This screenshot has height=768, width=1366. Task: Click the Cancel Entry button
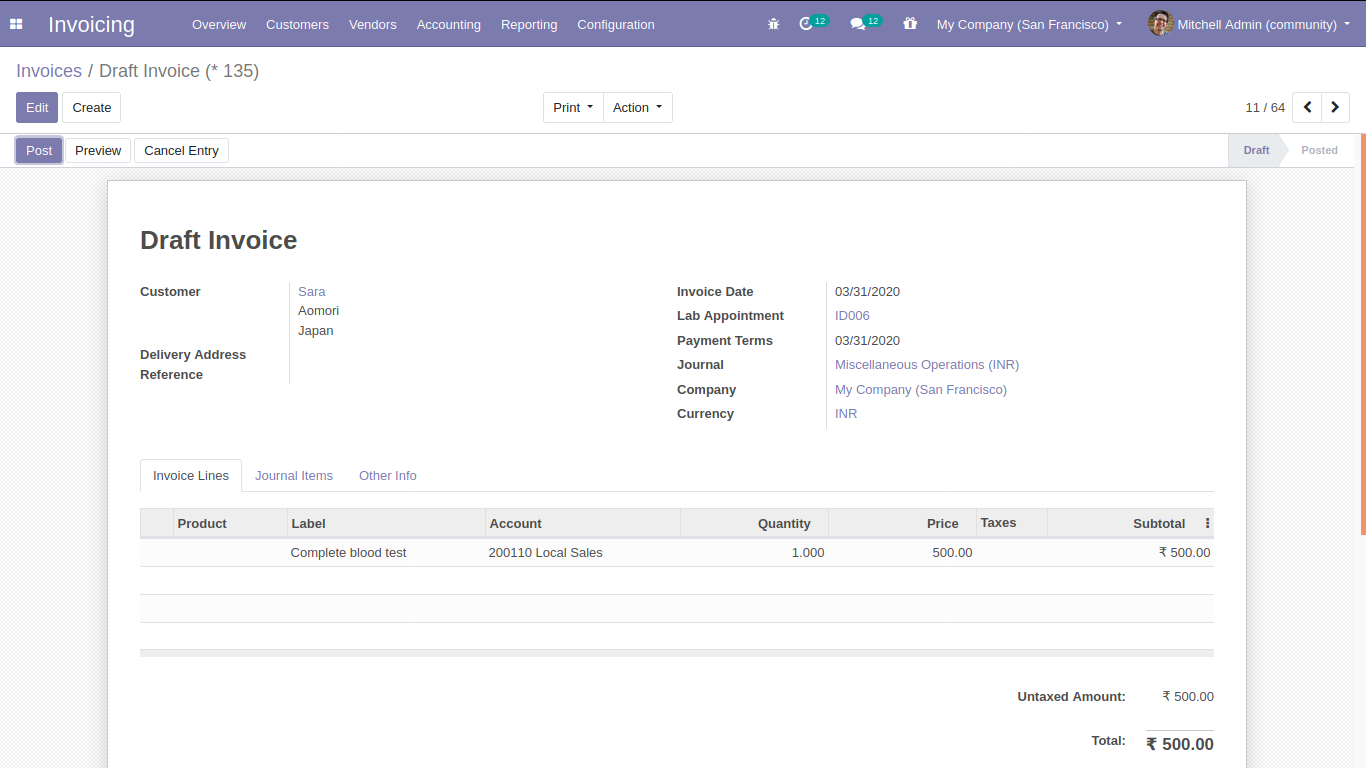click(181, 151)
